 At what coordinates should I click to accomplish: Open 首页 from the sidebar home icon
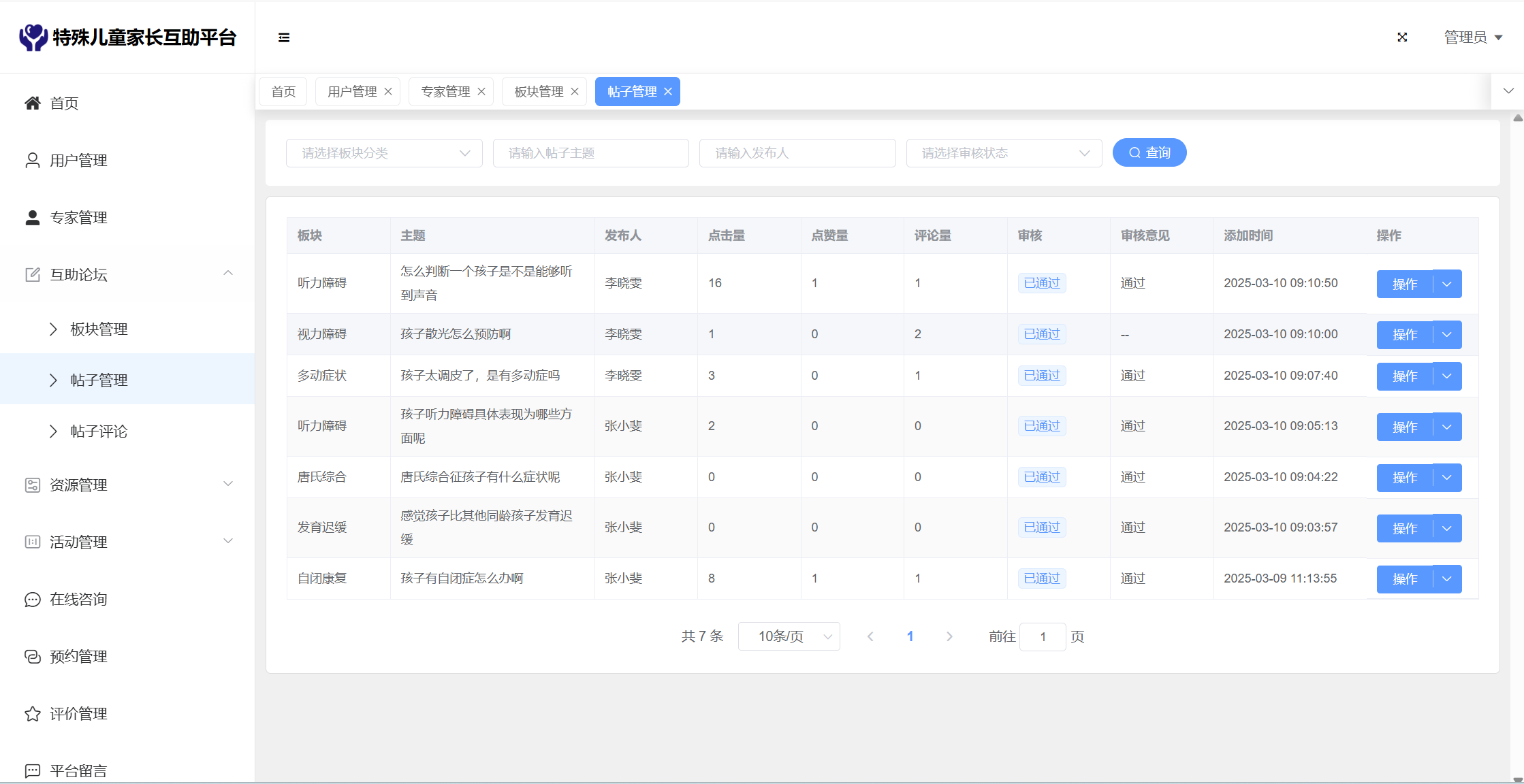pyautogui.click(x=33, y=103)
